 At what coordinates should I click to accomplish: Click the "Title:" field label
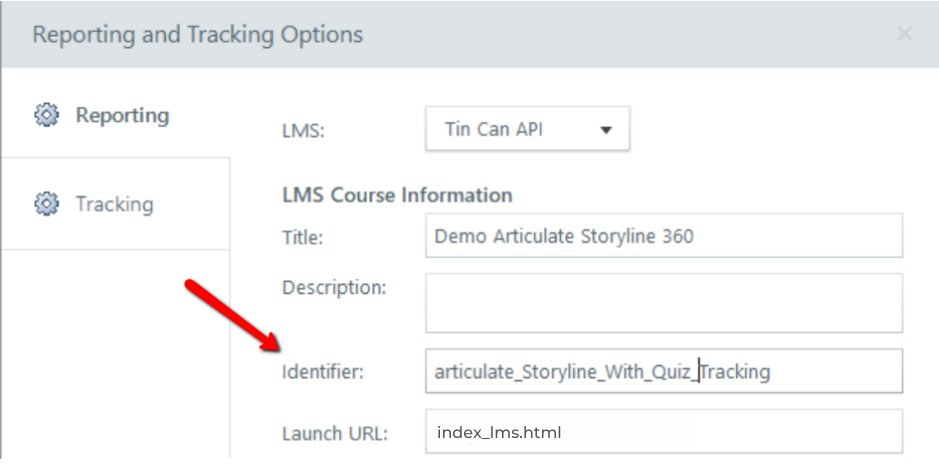[x=302, y=238]
